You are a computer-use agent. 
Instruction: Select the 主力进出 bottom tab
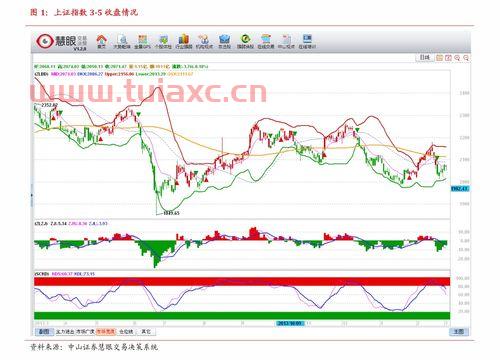pos(65,332)
